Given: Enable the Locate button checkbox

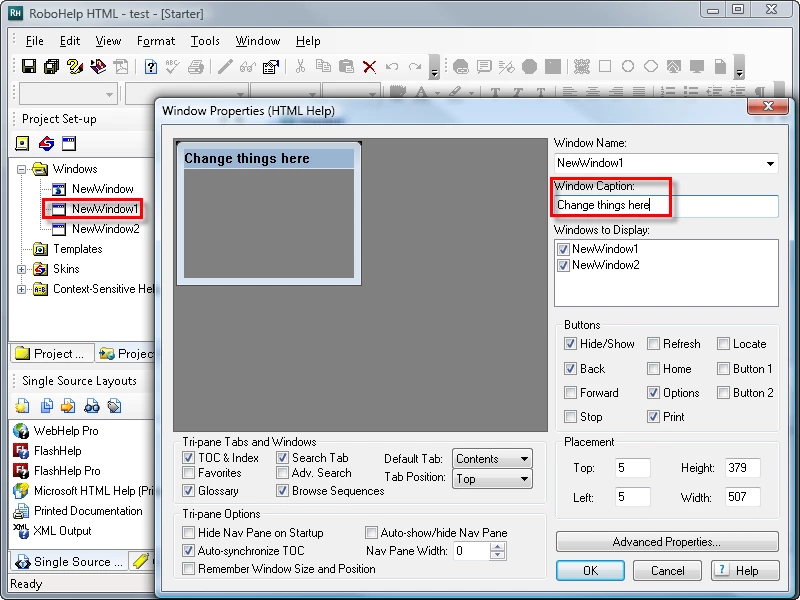Looking at the screenshot, I should point(723,343).
